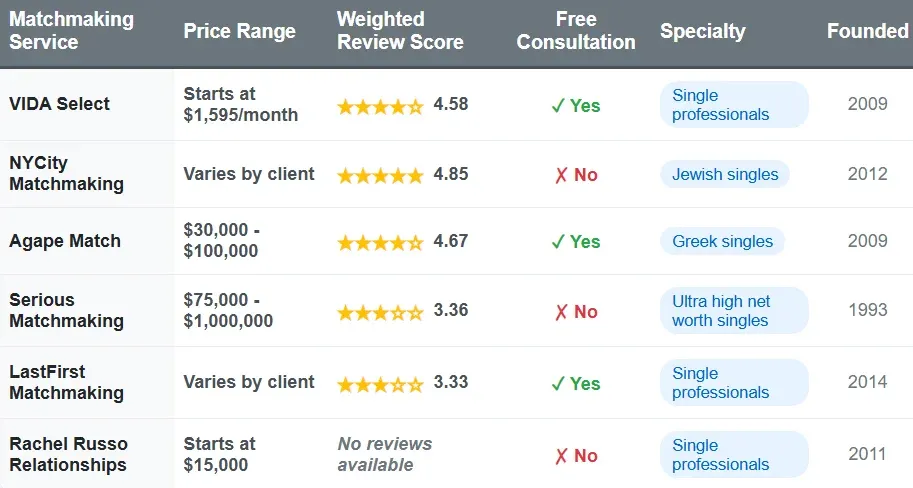Select the Greek singles specialty tag
Screen dimensions: 913x488
[722, 241]
